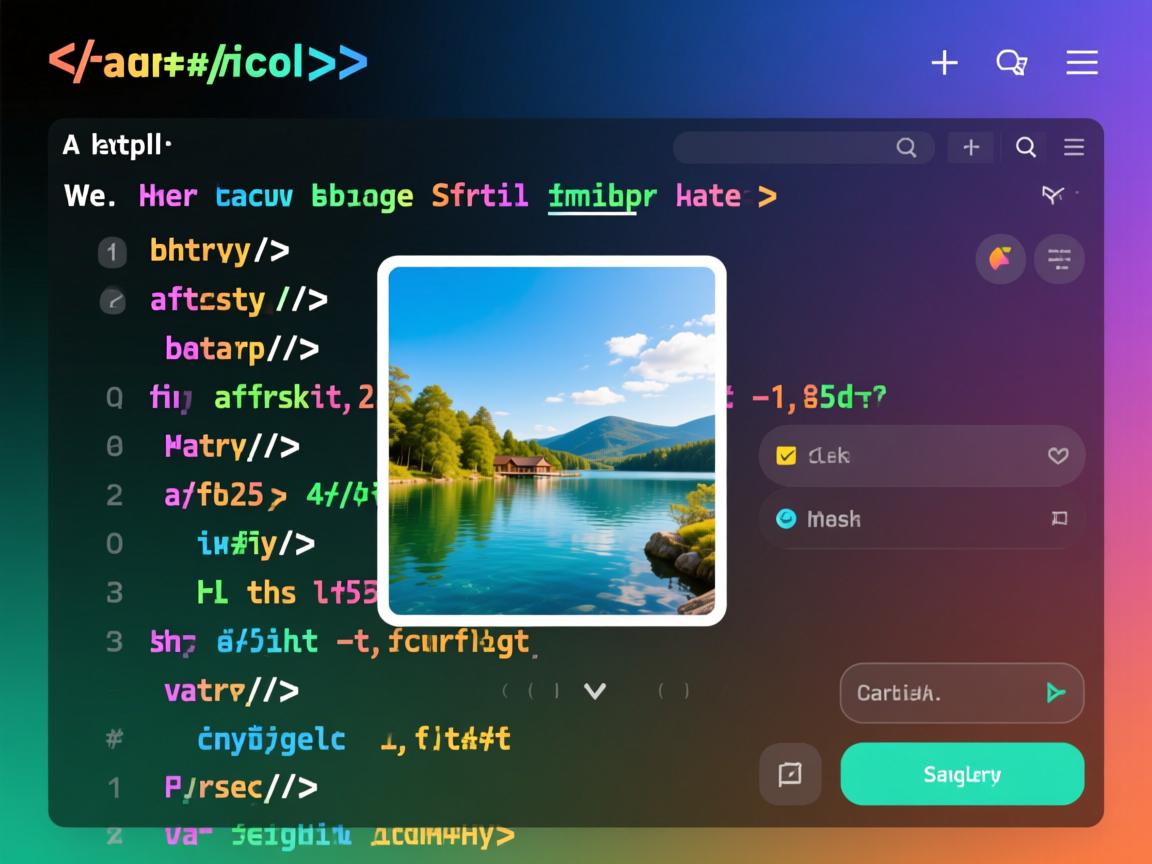Click the lake photo thumbnail in the center
This screenshot has width=1152, height=864.
pyautogui.click(x=553, y=440)
